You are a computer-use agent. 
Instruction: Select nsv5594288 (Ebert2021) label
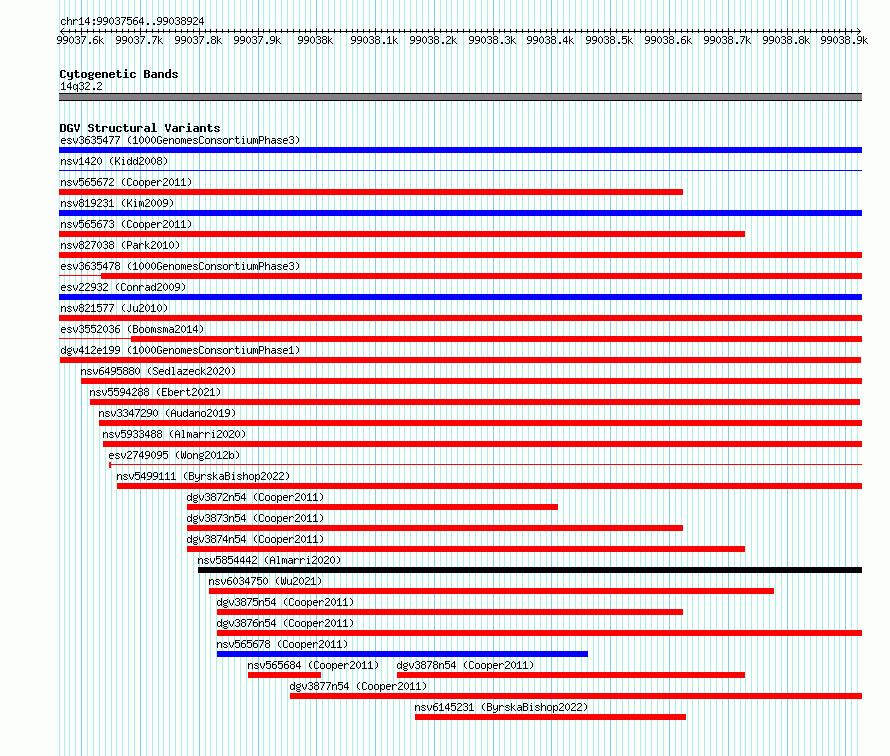click(155, 392)
